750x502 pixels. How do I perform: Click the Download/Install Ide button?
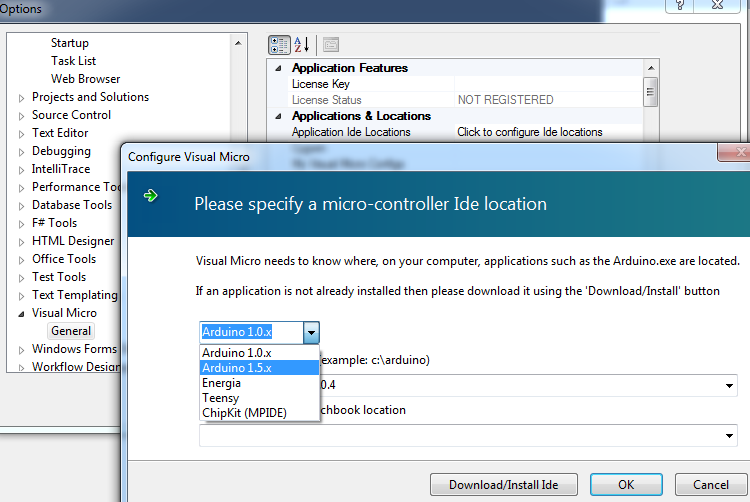point(504,485)
